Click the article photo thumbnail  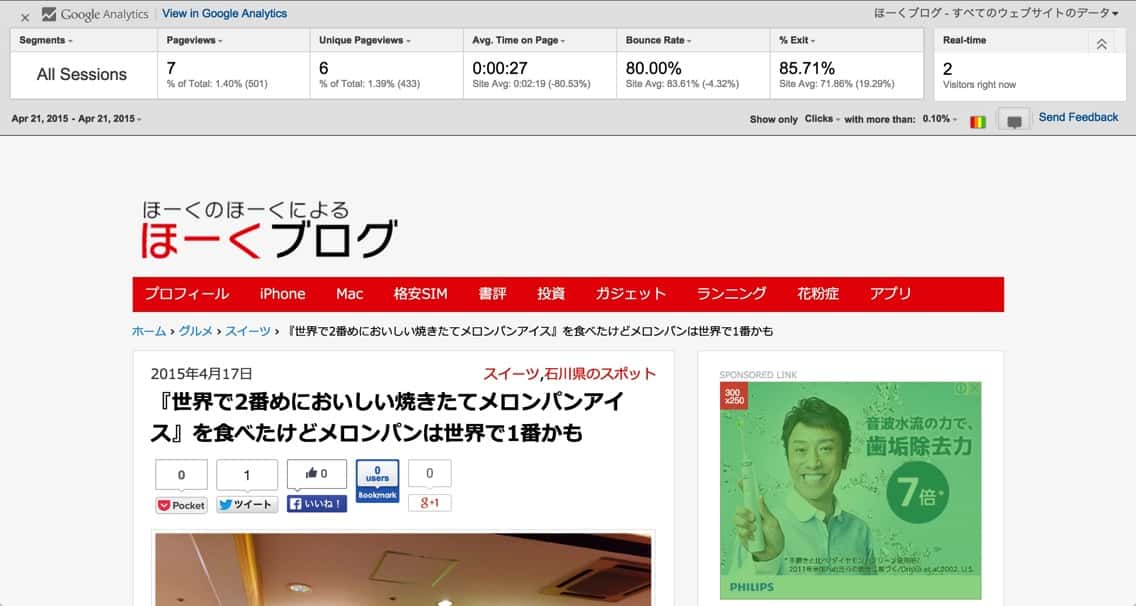[x=403, y=569]
